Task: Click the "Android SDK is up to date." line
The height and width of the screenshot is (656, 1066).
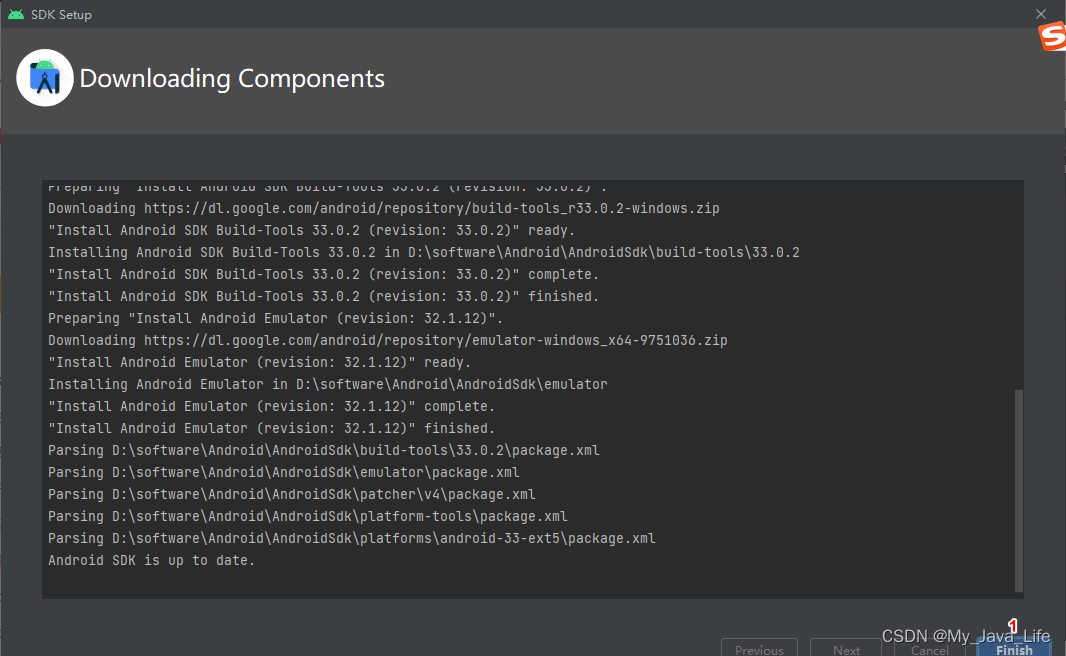Action: 152,560
